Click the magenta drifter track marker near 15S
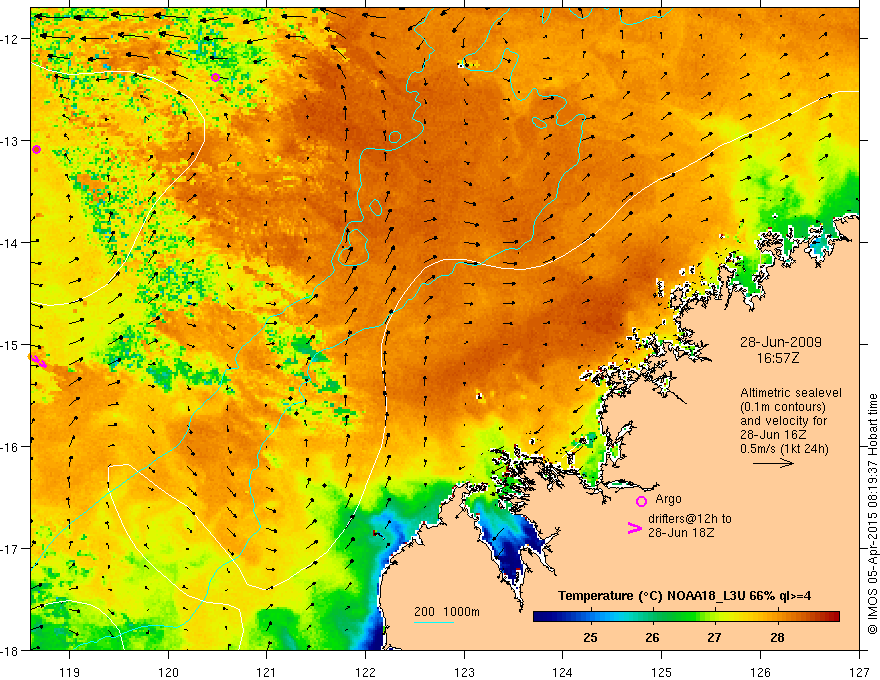The height and width of the screenshot is (680, 880). 39,361
